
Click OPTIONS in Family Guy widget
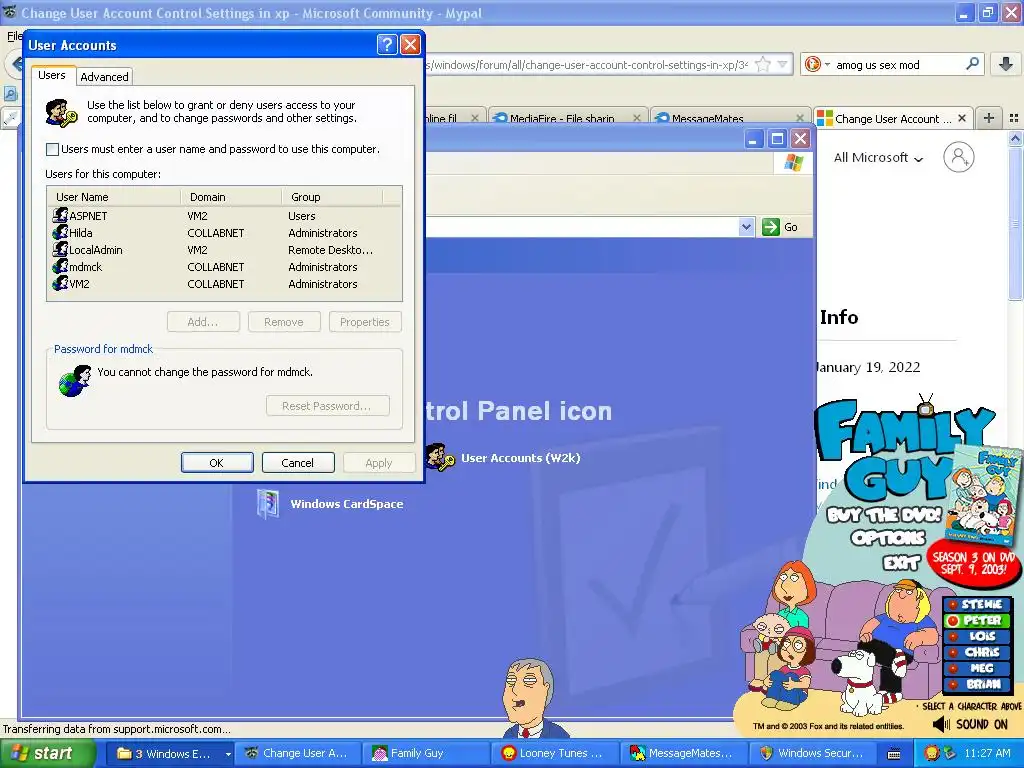tap(888, 538)
